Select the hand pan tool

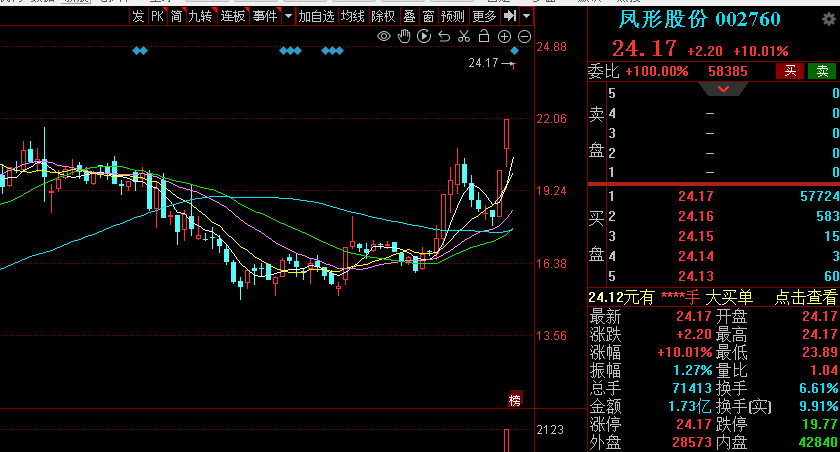tap(404, 36)
